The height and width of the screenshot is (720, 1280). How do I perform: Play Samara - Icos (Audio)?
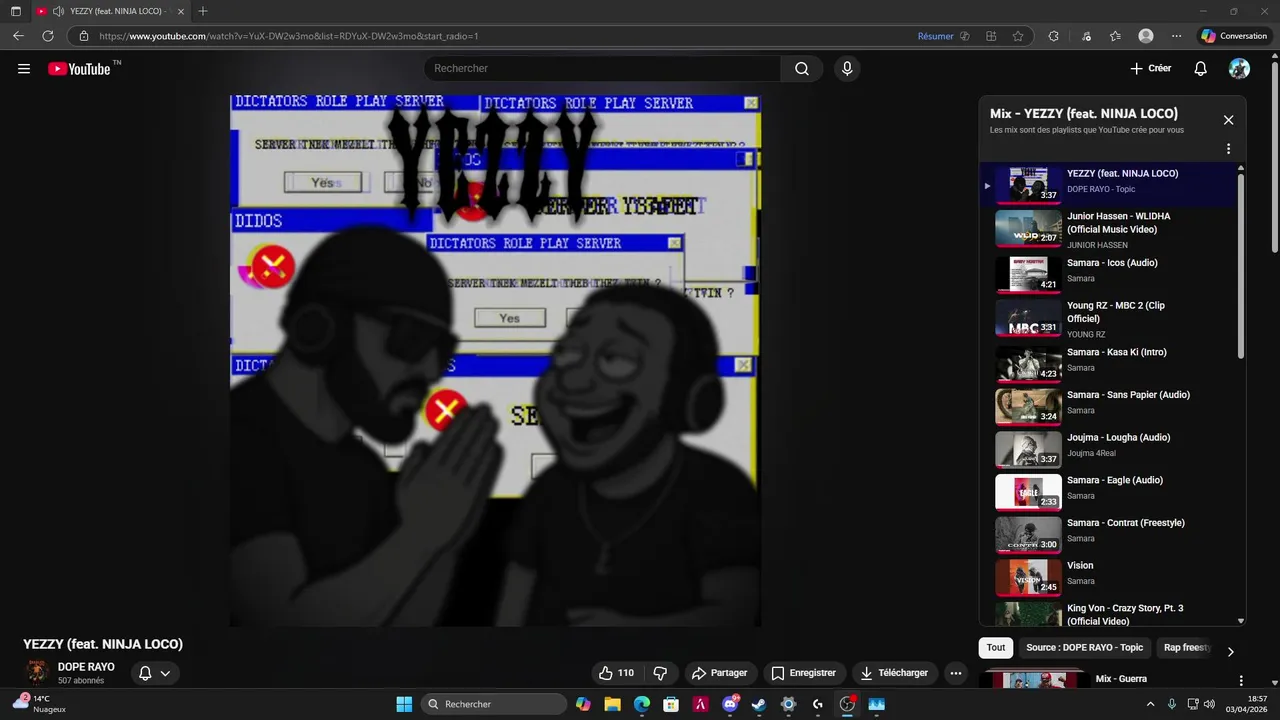point(1108,273)
